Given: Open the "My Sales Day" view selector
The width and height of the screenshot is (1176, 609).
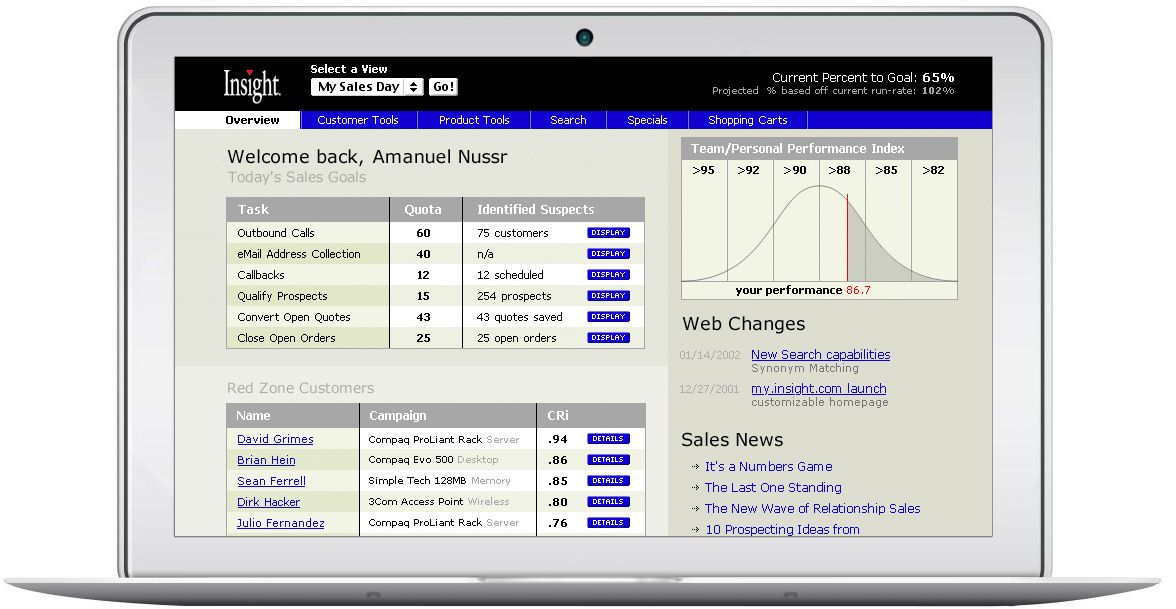Looking at the screenshot, I should tap(364, 86).
